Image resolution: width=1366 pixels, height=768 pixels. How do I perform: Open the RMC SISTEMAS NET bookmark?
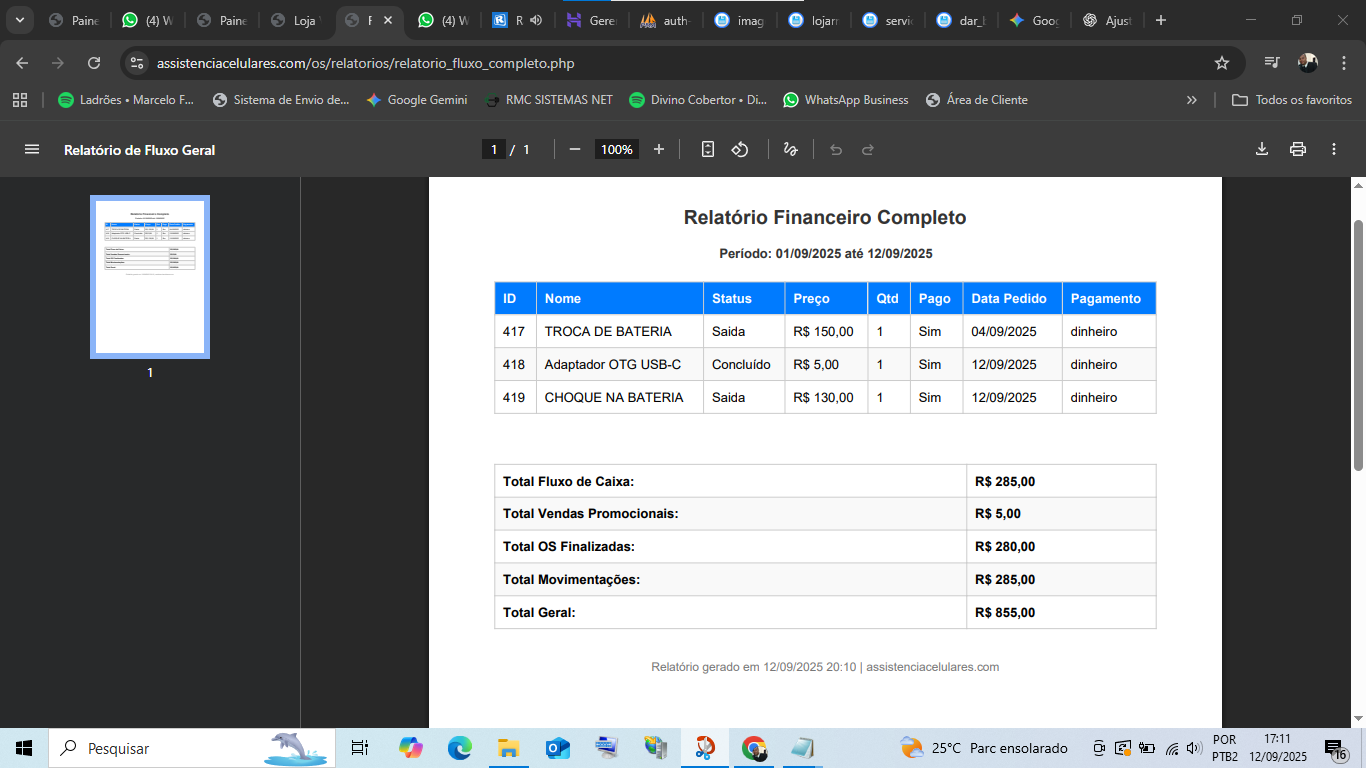[x=548, y=100]
